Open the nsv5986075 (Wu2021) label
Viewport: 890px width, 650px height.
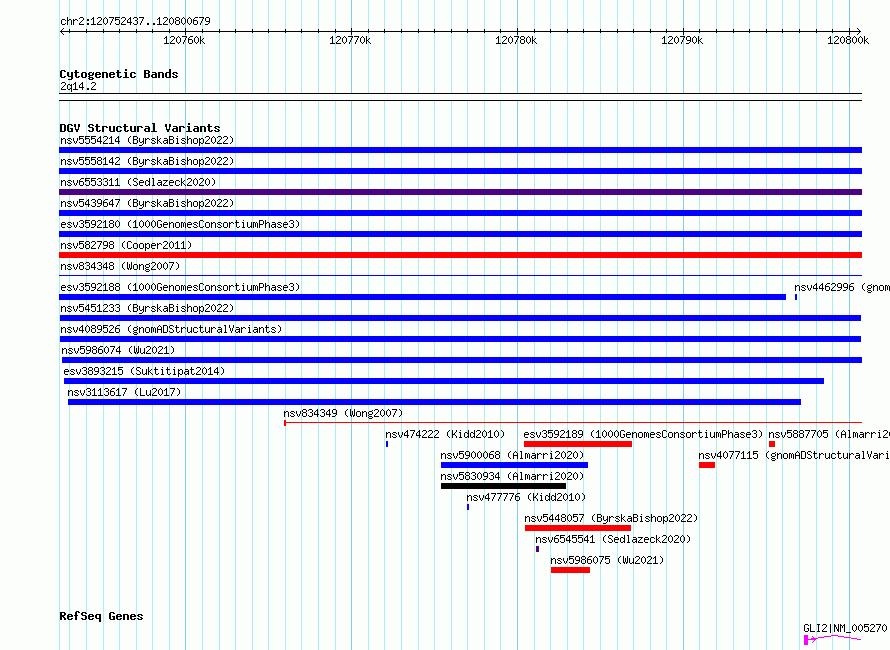click(607, 560)
